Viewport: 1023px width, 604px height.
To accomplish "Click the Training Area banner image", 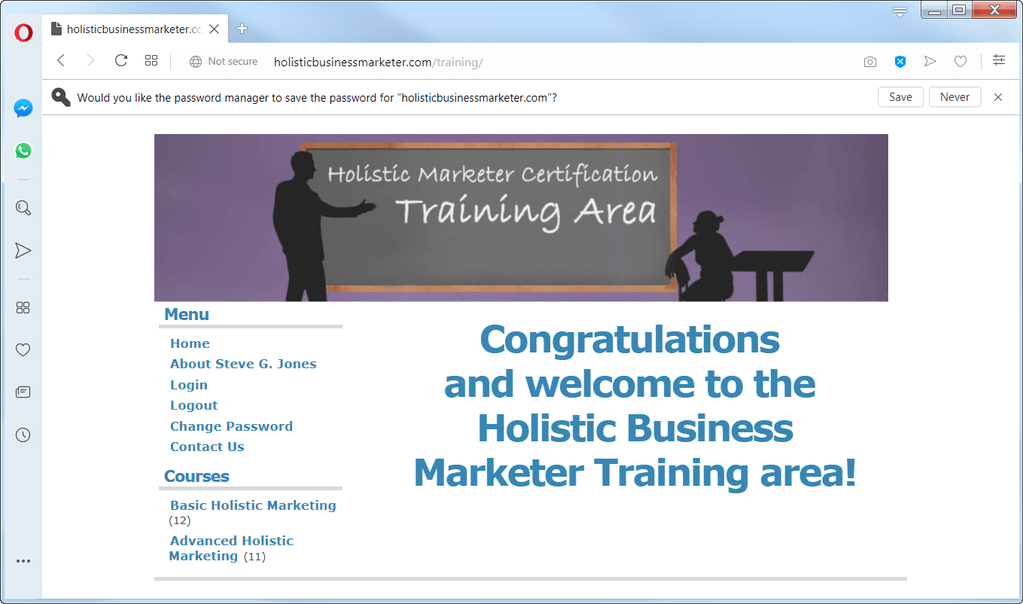I will 521,217.
